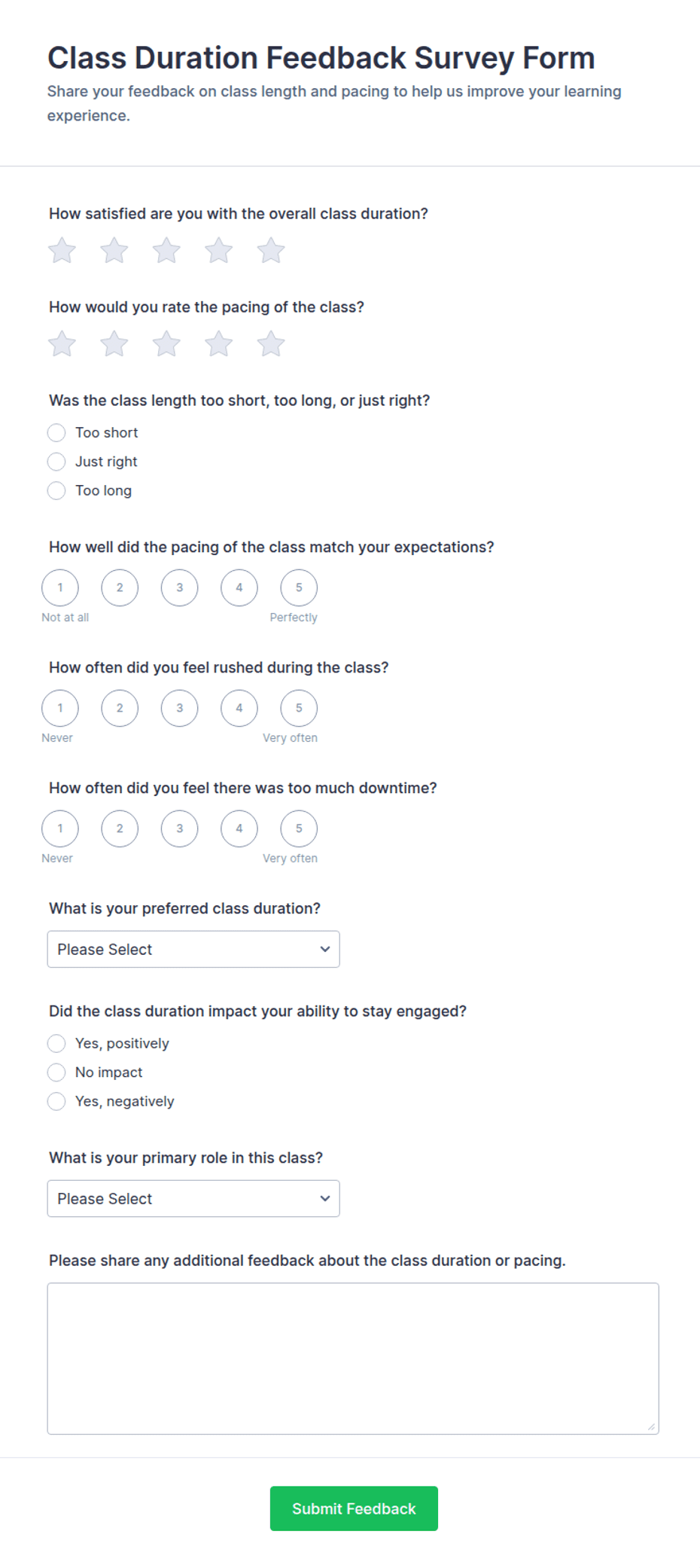
Task: Select 3 on the too much downtime scale
Action: (x=179, y=828)
